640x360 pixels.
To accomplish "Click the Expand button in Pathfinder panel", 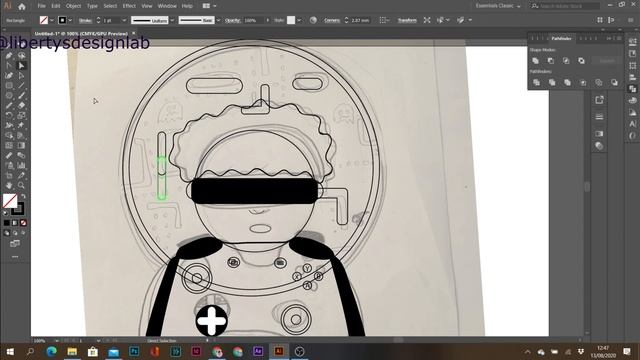I will pyautogui.click(x=607, y=61).
